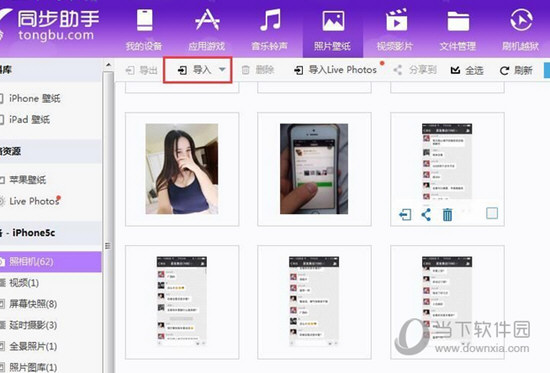The width and height of the screenshot is (550, 373).
Task: Open the Apps & Games tab (应用游戏)
Action: click(x=207, y=30)
